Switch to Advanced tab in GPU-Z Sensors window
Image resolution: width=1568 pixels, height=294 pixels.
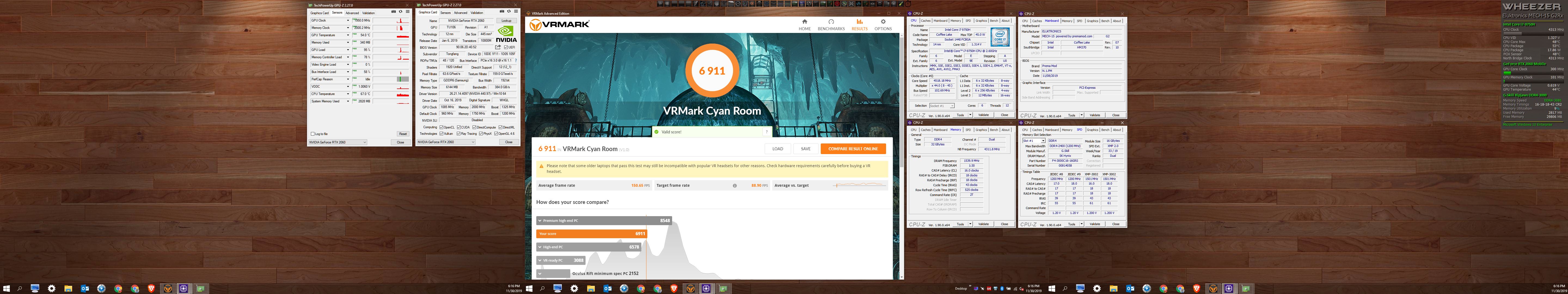pos(353,13)
